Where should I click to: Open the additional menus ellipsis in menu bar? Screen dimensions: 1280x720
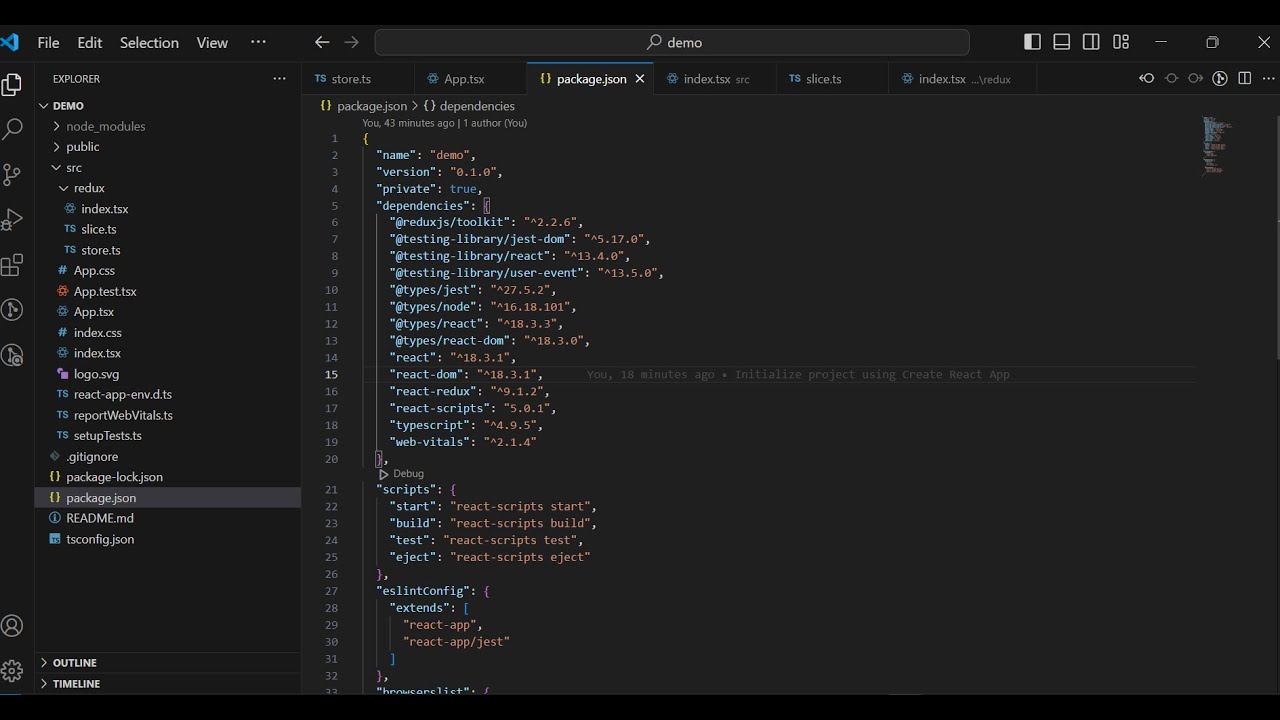258,42
